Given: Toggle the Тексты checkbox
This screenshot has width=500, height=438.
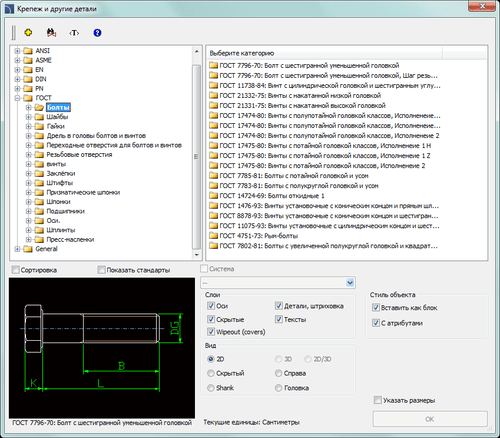Looking at the screenshot, I should [x=279, y=319].
